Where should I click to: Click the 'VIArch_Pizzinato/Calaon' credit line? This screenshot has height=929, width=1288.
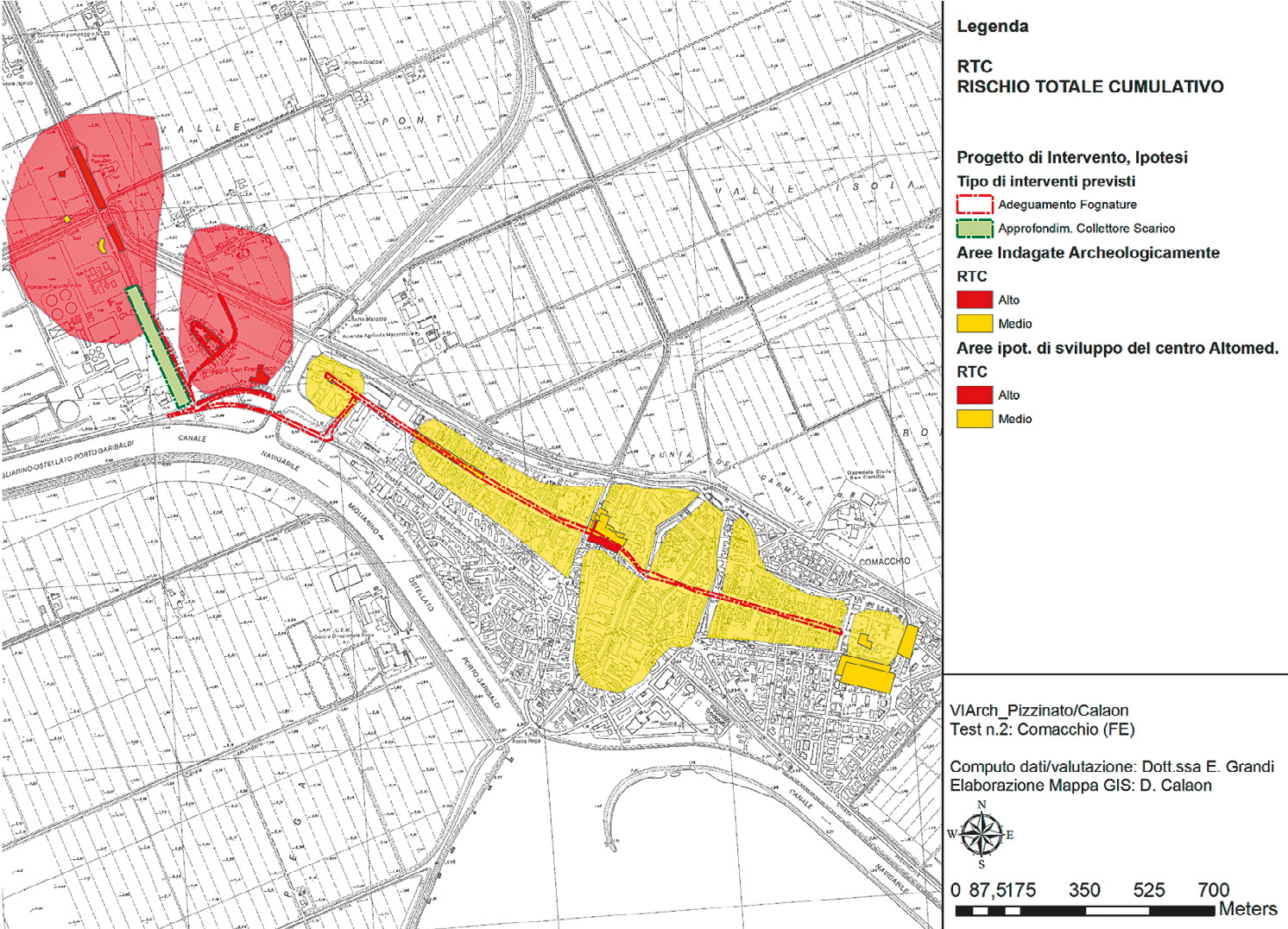[x=1039, y=711]
